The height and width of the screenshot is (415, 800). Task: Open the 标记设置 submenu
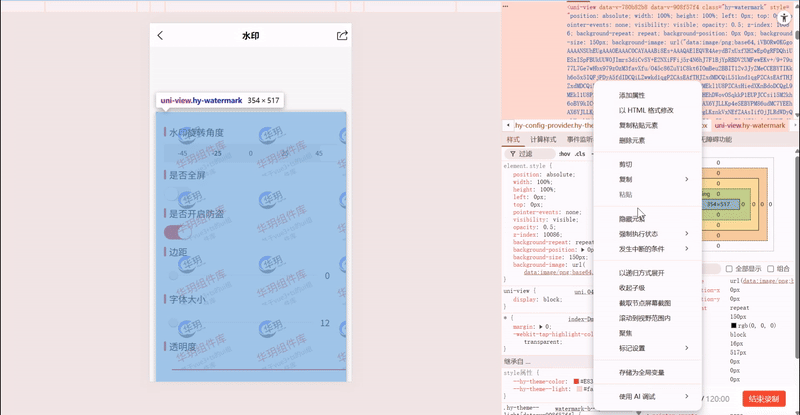click(x=648, y=348)
